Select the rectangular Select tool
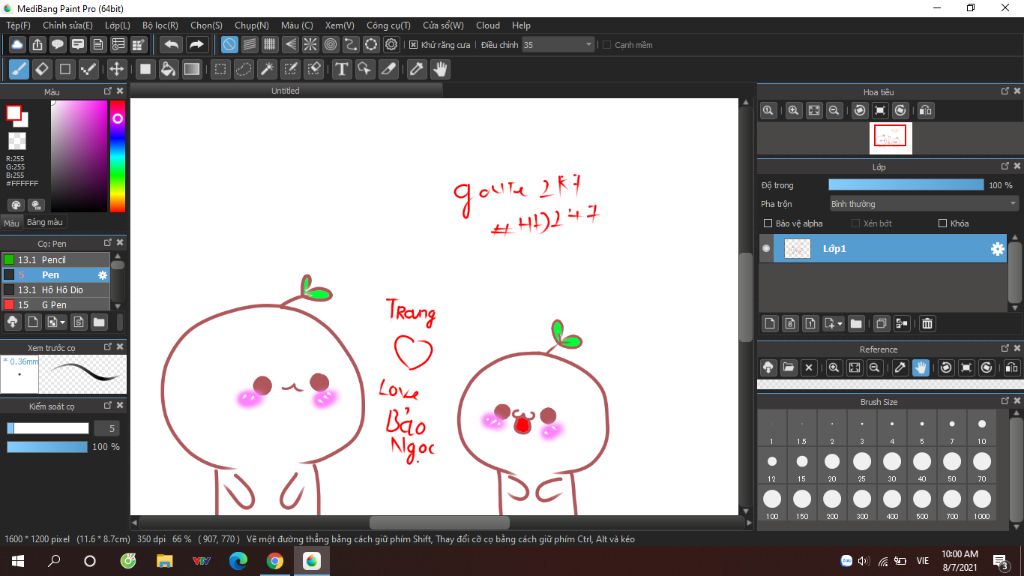This screenshot has width=1024, height=576. point(221,69)
